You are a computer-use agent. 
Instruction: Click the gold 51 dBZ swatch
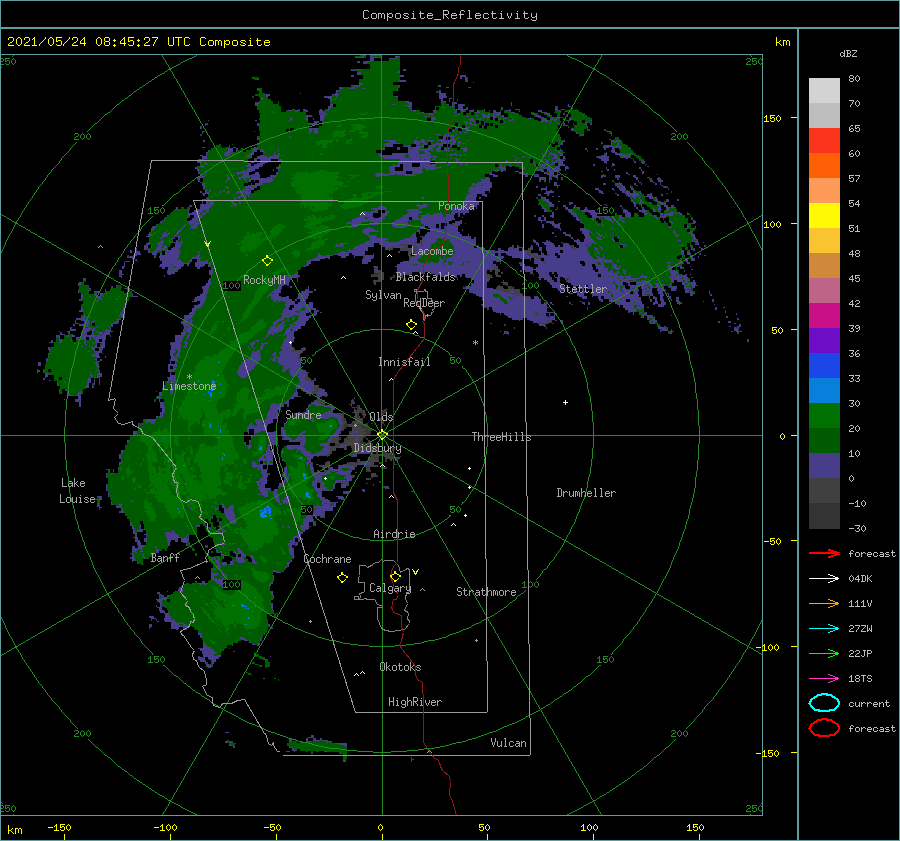pyautogui.click(x=824, y=241)
